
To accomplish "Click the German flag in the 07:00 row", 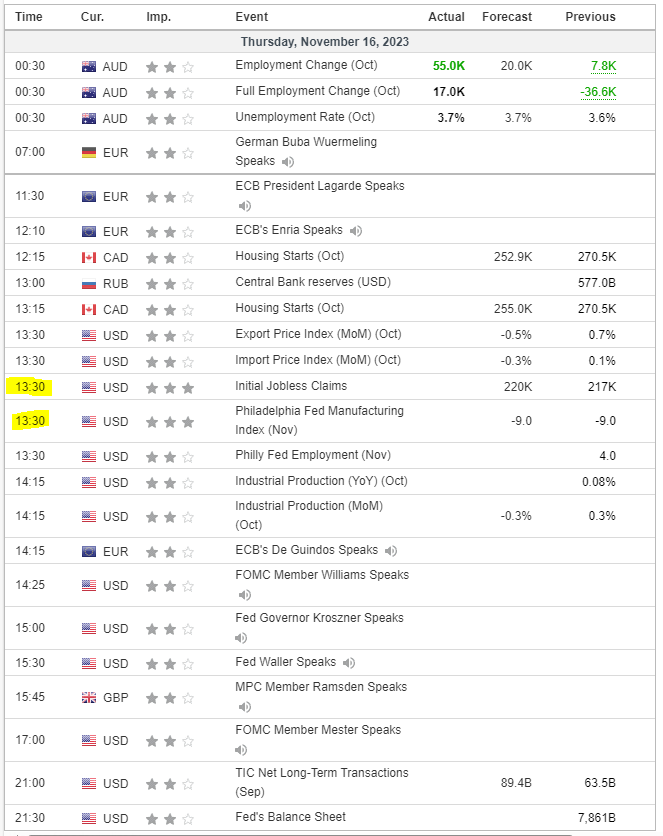I will point(90,153).
